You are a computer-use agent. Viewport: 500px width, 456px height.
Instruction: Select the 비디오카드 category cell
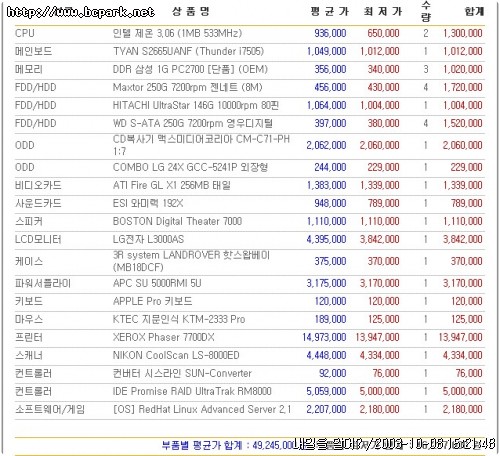[38, 185]
